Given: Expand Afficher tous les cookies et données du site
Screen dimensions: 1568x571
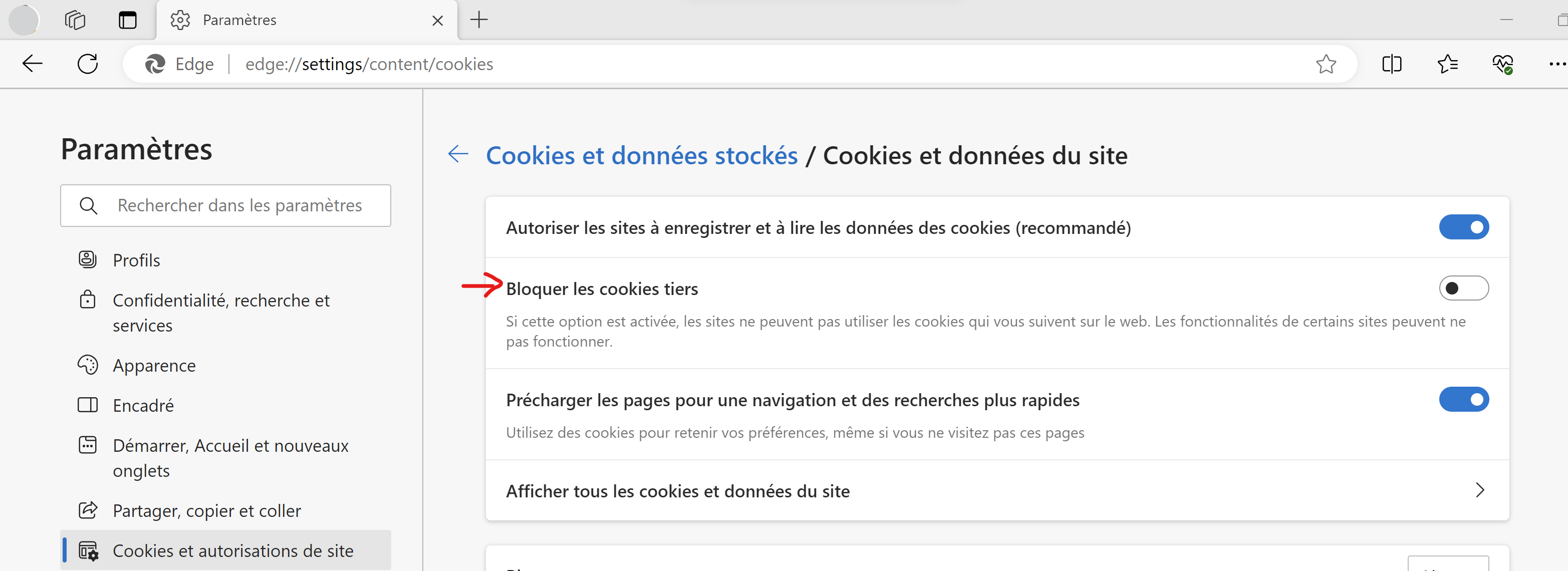Looking at the screenshot, I should pos(1480,490).
